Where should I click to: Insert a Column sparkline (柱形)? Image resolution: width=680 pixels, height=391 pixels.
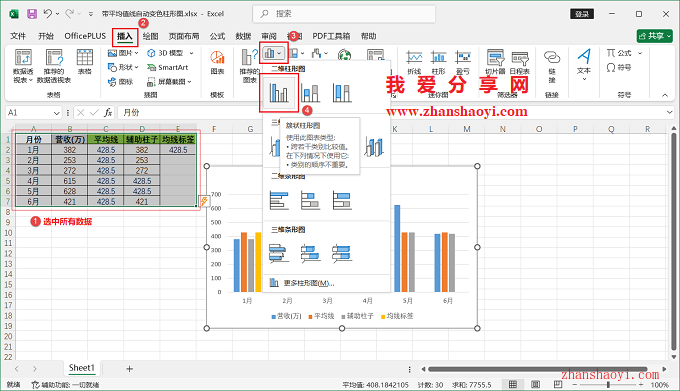[x=438, y=62]
